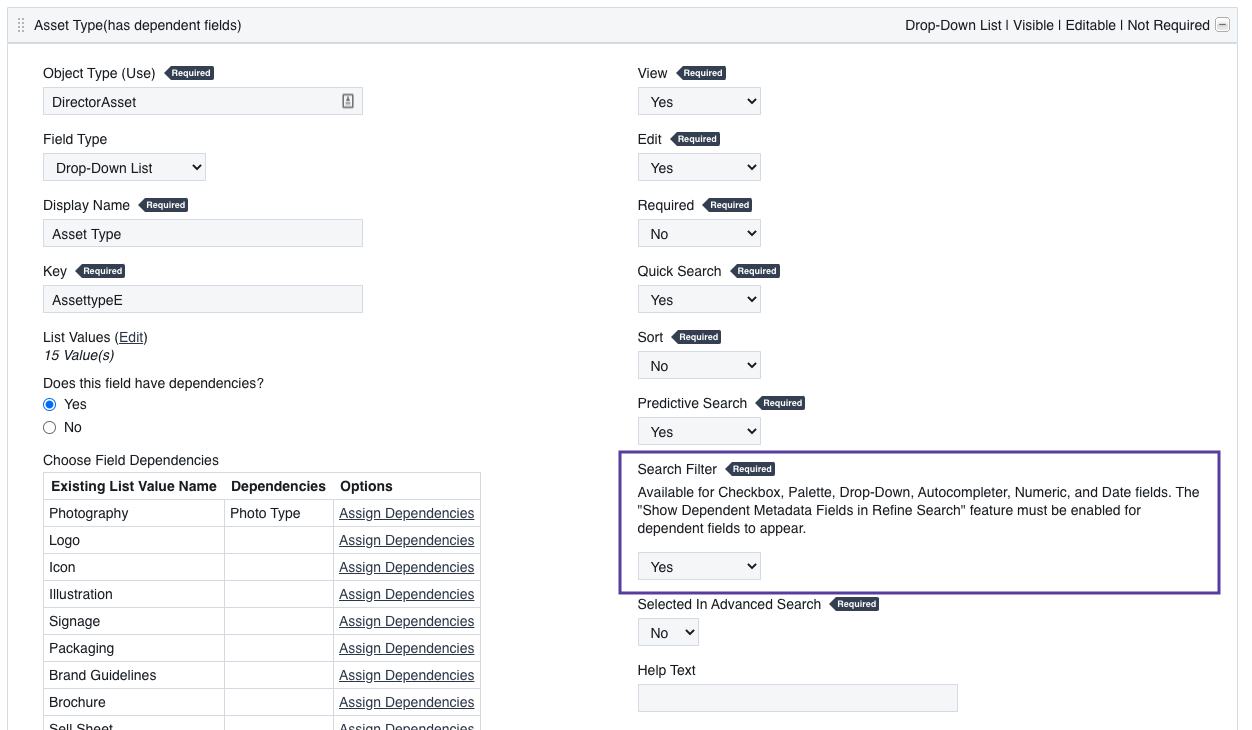Assign Dependencies for the Photography list value
Viewport: 1252px width, 730px height.
click(406, 512)
